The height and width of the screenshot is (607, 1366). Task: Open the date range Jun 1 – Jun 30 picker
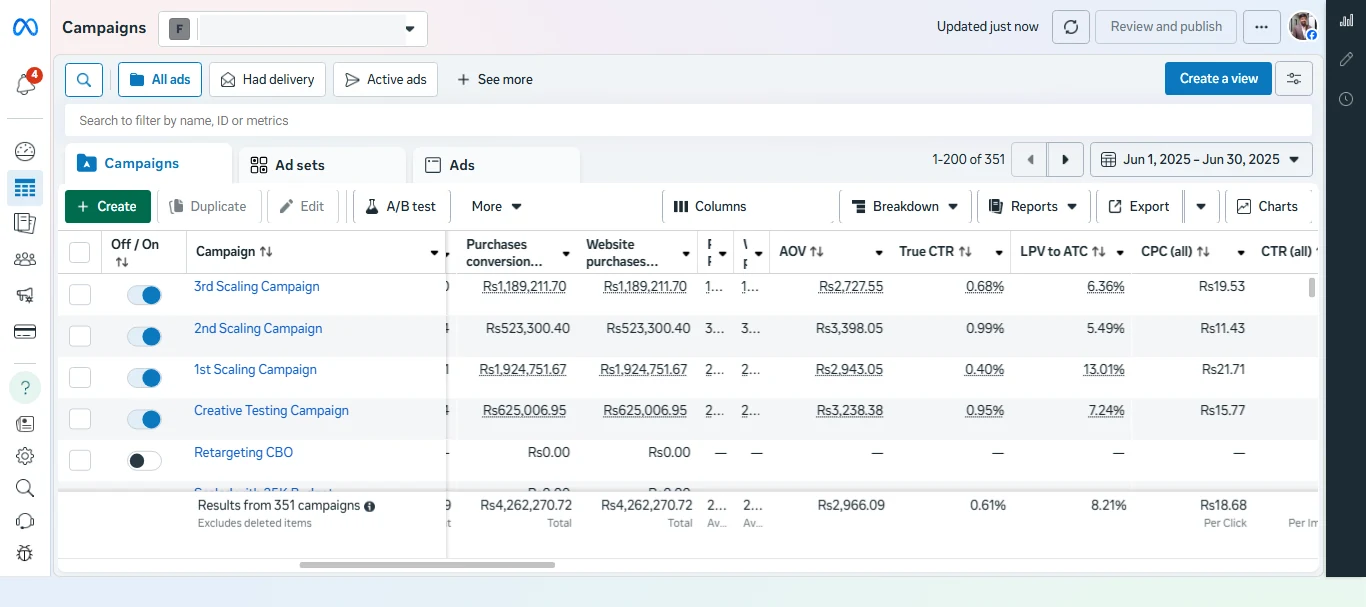[1201, 159]
